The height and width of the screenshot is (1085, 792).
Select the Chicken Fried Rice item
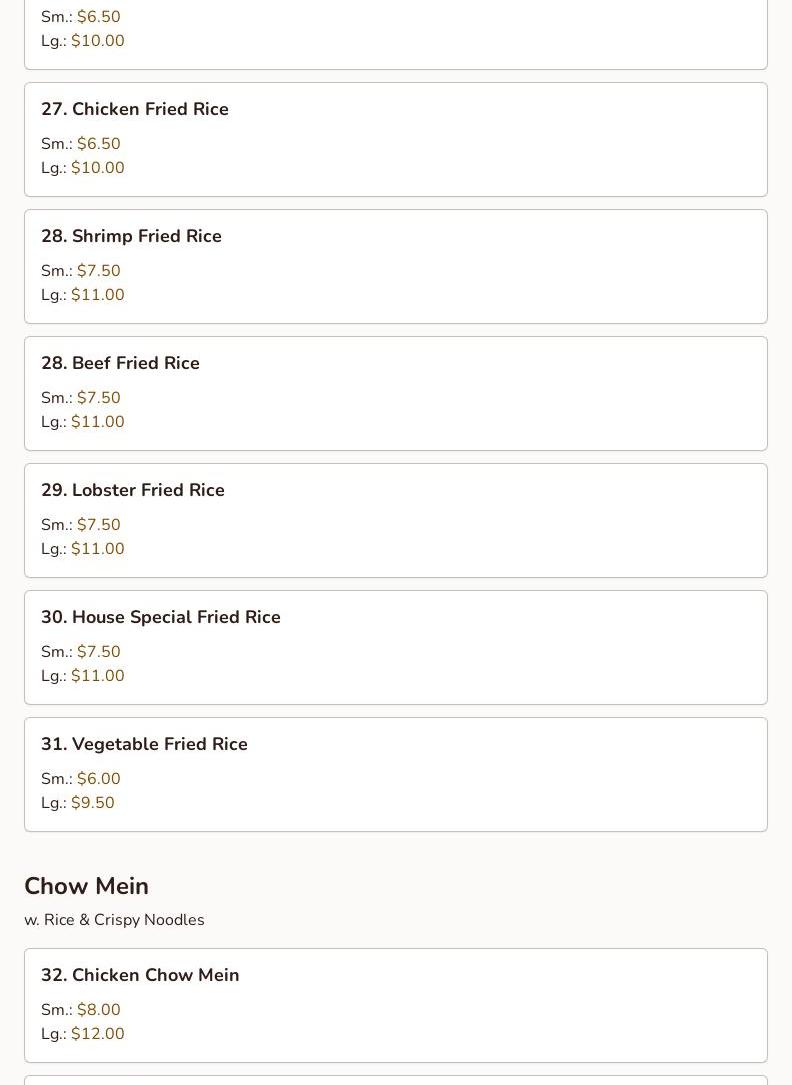396,139
